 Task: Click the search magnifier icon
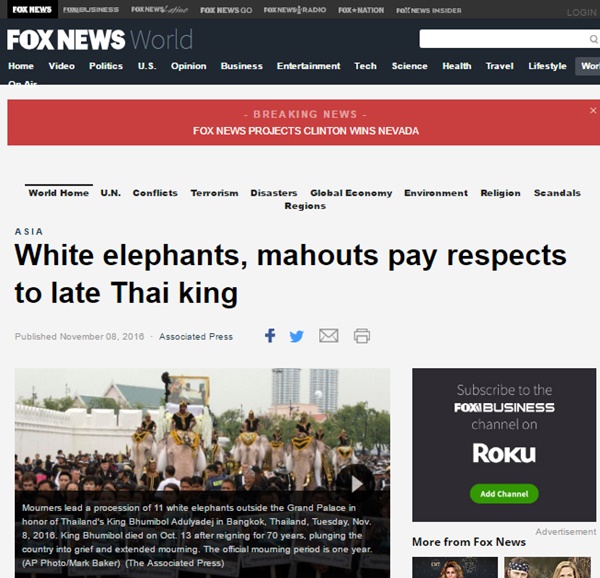pos(593,39)
